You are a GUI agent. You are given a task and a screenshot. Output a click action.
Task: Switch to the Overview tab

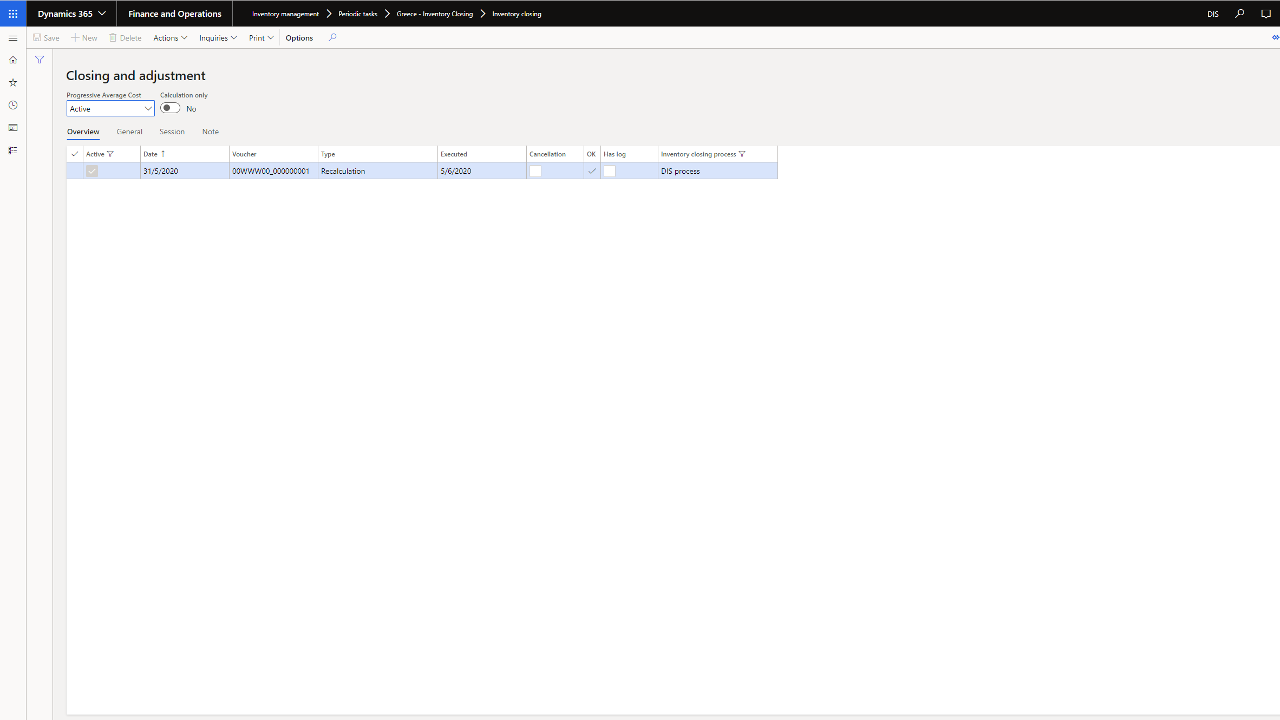click(x=83, y=132)
